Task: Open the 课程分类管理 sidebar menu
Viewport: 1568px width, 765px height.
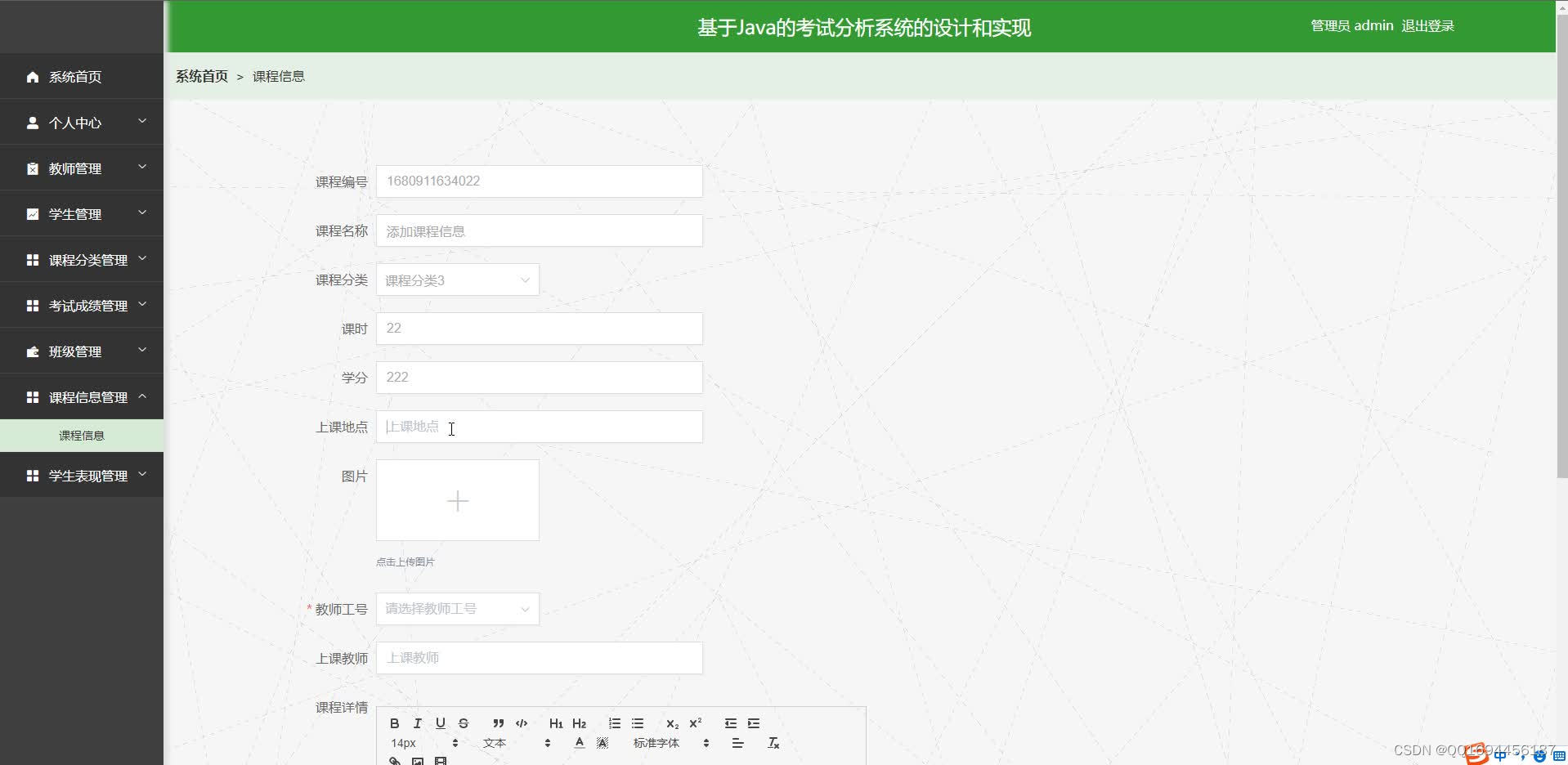Action: click(x=82, y=260)
